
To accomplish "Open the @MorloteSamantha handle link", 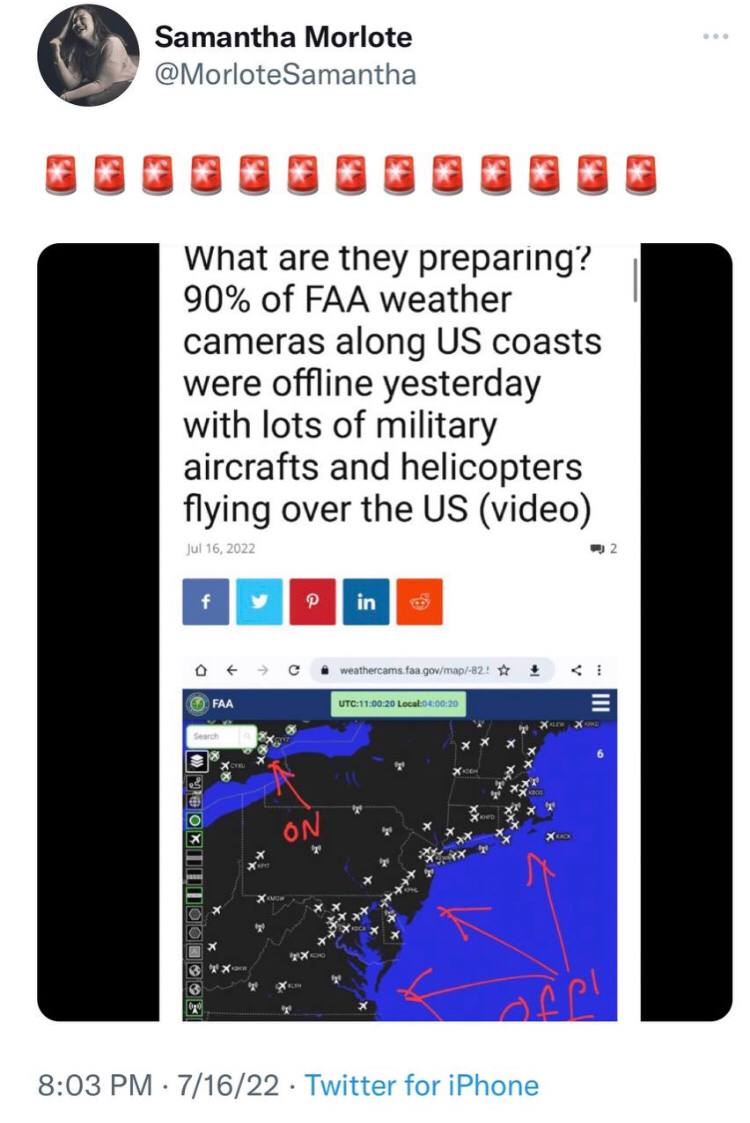I will coord(285,74).
